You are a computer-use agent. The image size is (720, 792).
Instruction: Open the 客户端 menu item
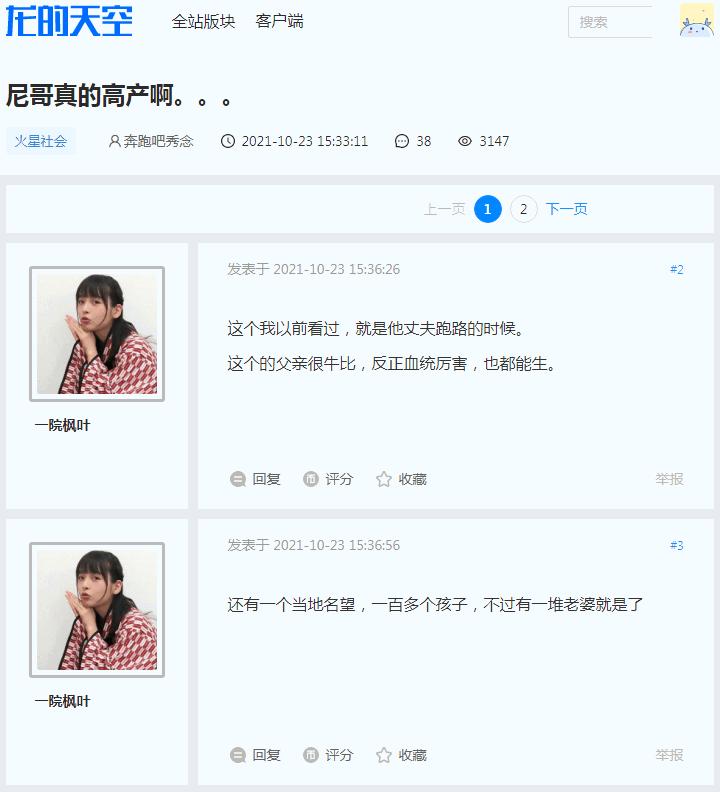[x=279, y=21]
